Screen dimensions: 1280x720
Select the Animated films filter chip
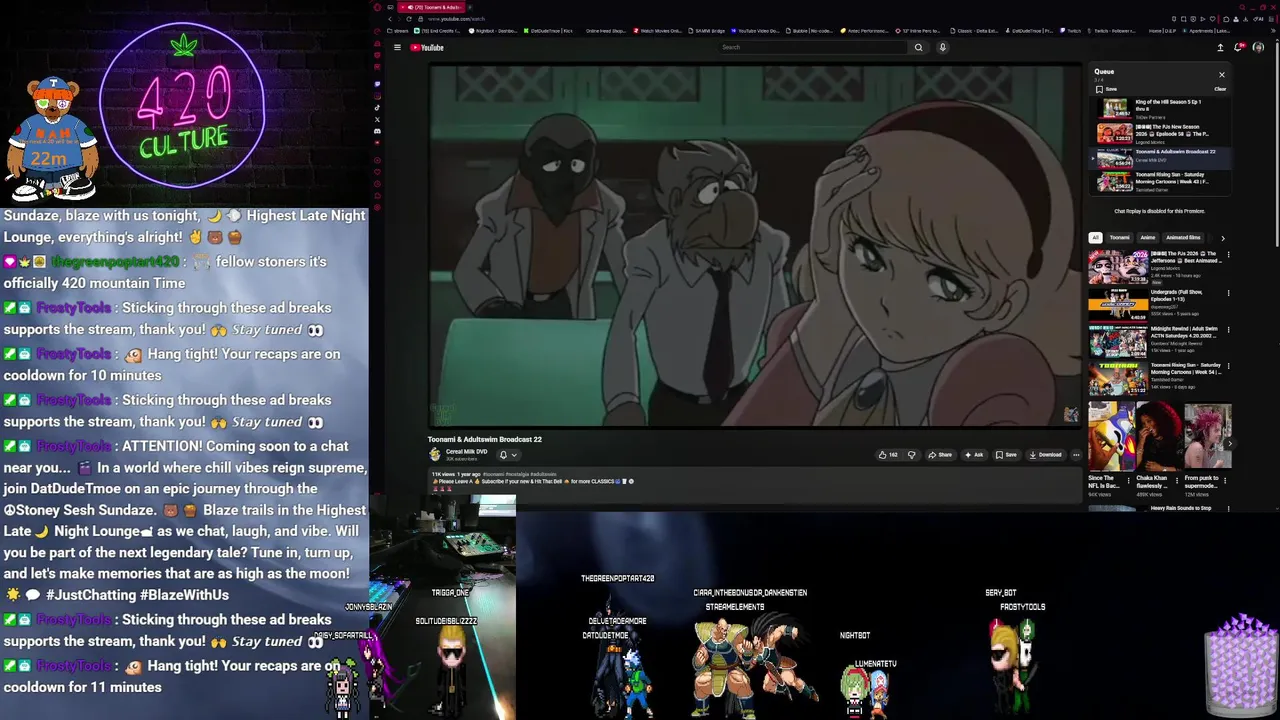pos(1183,238)
